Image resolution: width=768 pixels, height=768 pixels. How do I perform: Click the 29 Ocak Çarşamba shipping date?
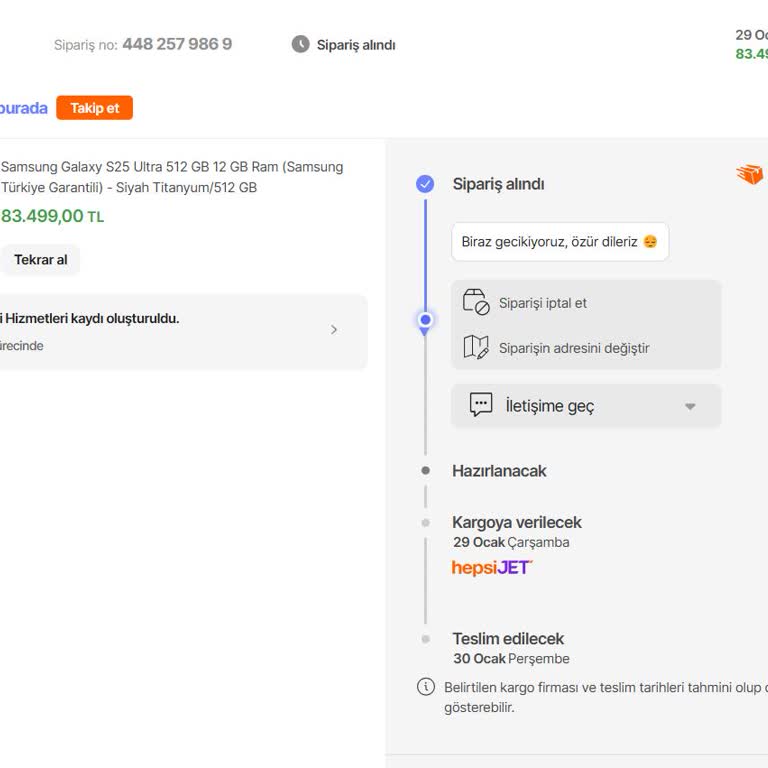click(x=511, y=543)
